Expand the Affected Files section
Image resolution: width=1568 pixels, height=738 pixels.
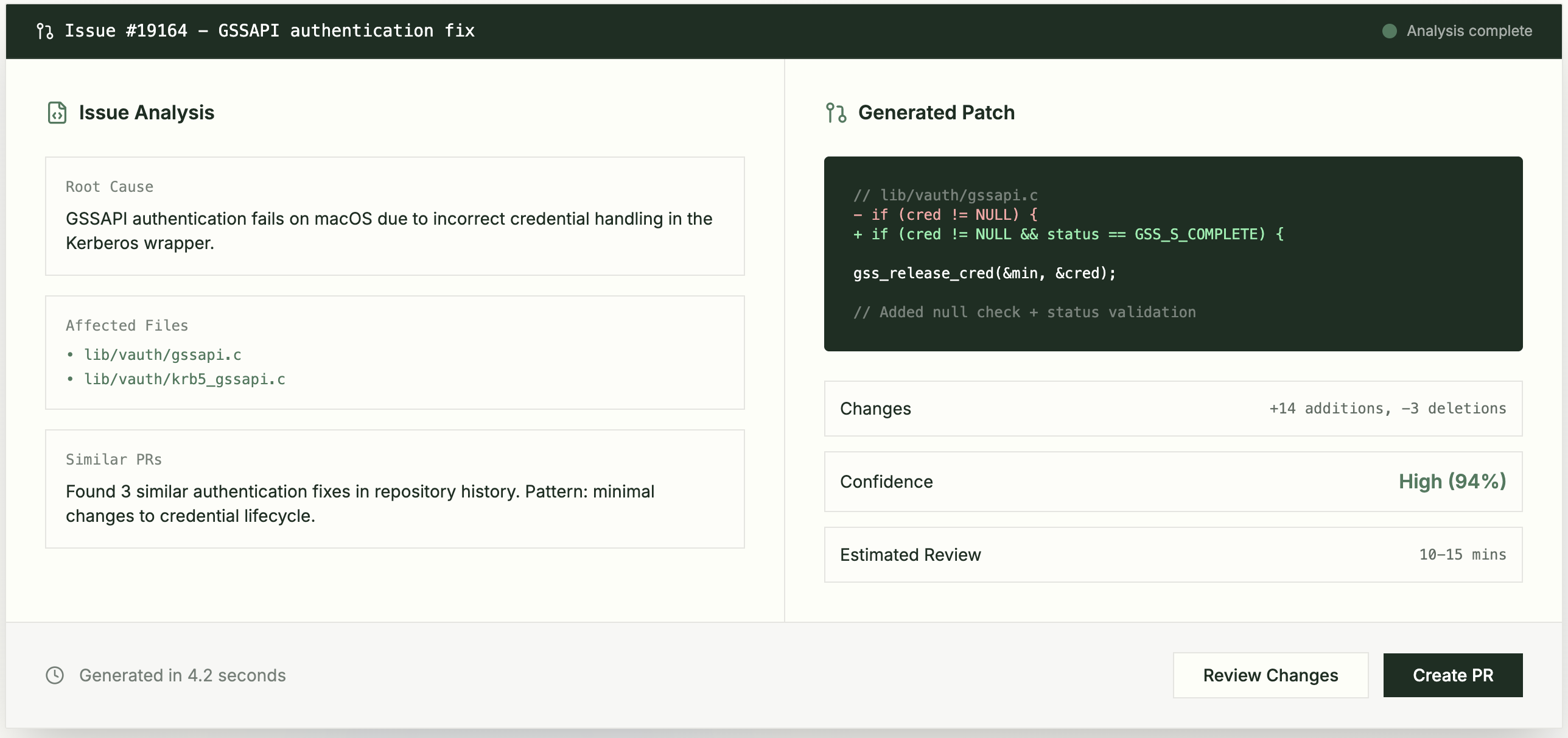[395, 353]
